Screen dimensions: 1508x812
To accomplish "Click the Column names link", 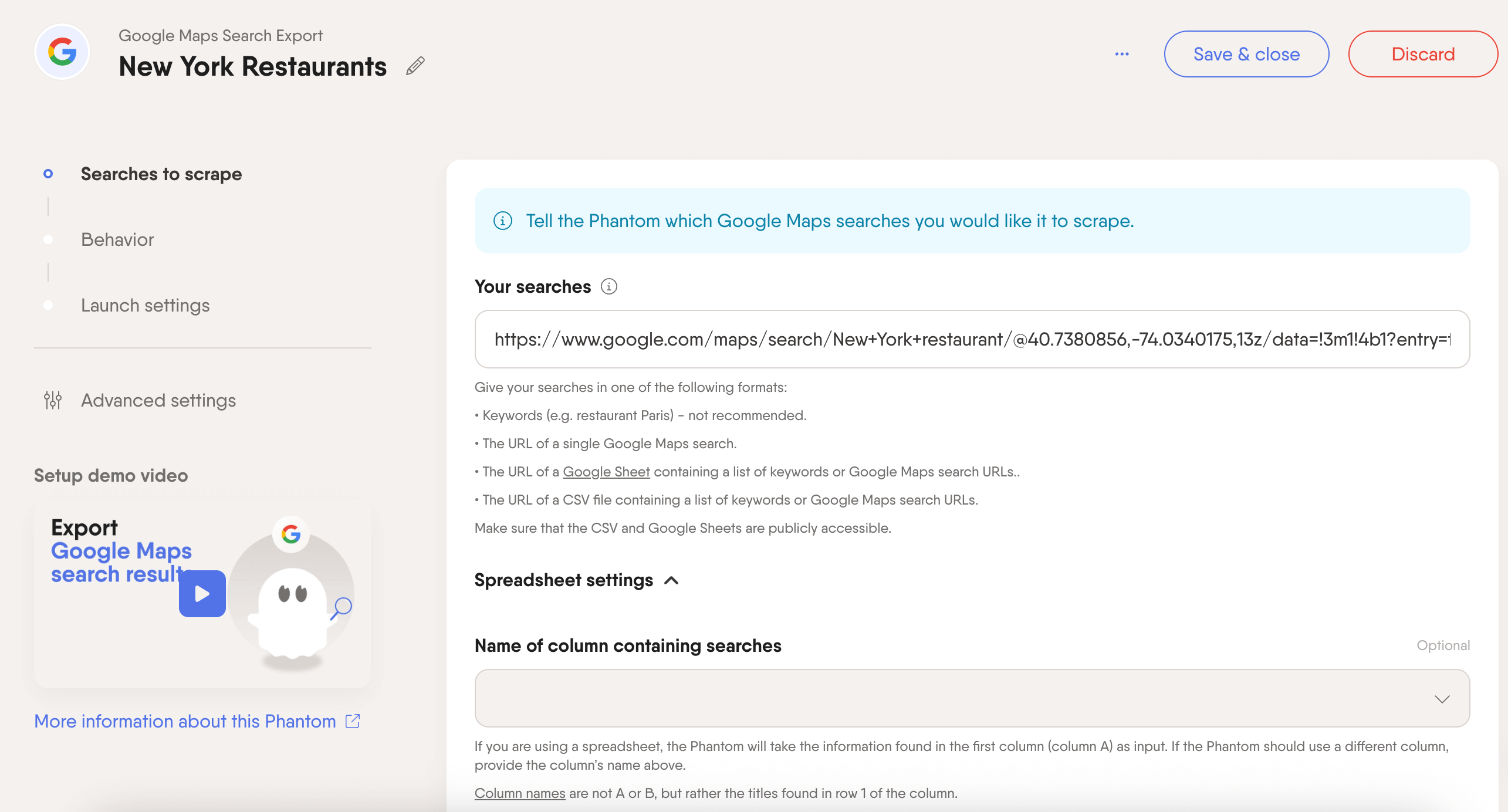I will pos(519,793).
